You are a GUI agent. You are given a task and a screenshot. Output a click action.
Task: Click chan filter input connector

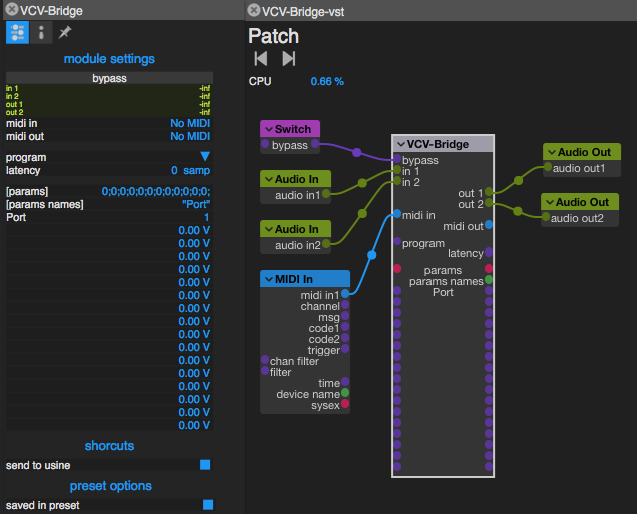265,360
